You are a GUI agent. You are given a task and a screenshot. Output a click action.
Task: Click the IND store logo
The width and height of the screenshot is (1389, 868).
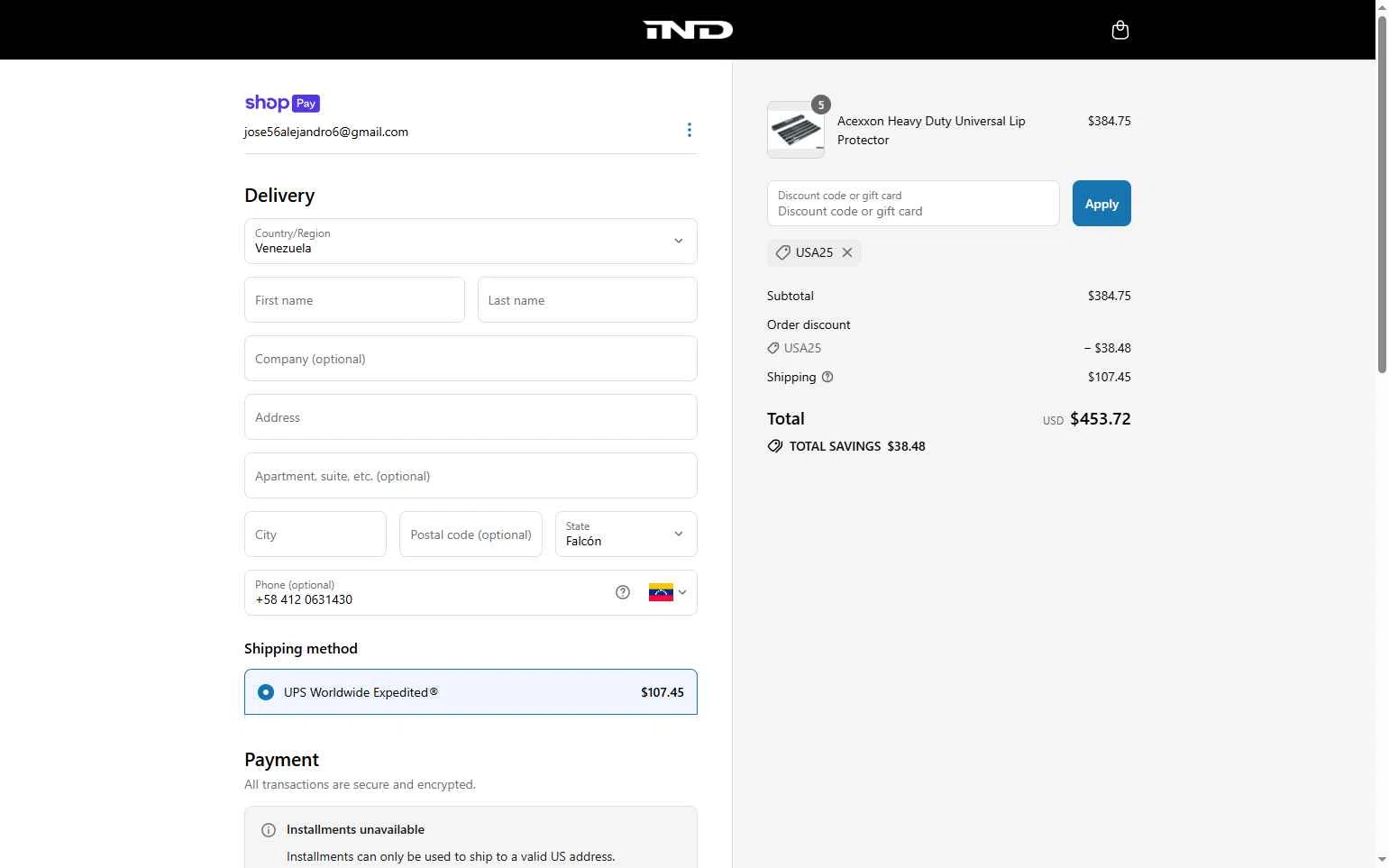[688, 30]
